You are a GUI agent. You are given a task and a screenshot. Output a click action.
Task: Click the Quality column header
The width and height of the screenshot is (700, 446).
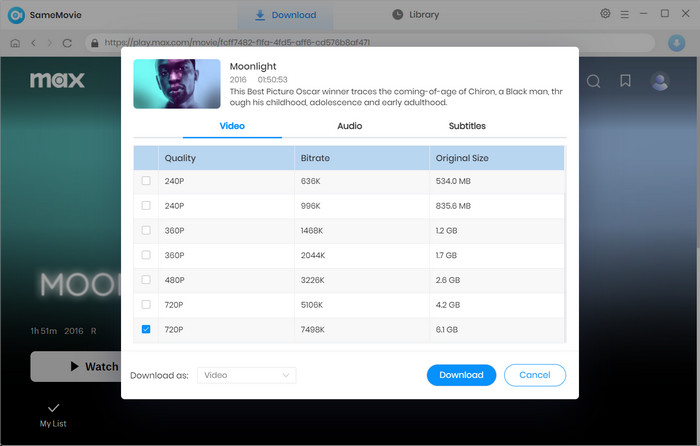[226, 158]
